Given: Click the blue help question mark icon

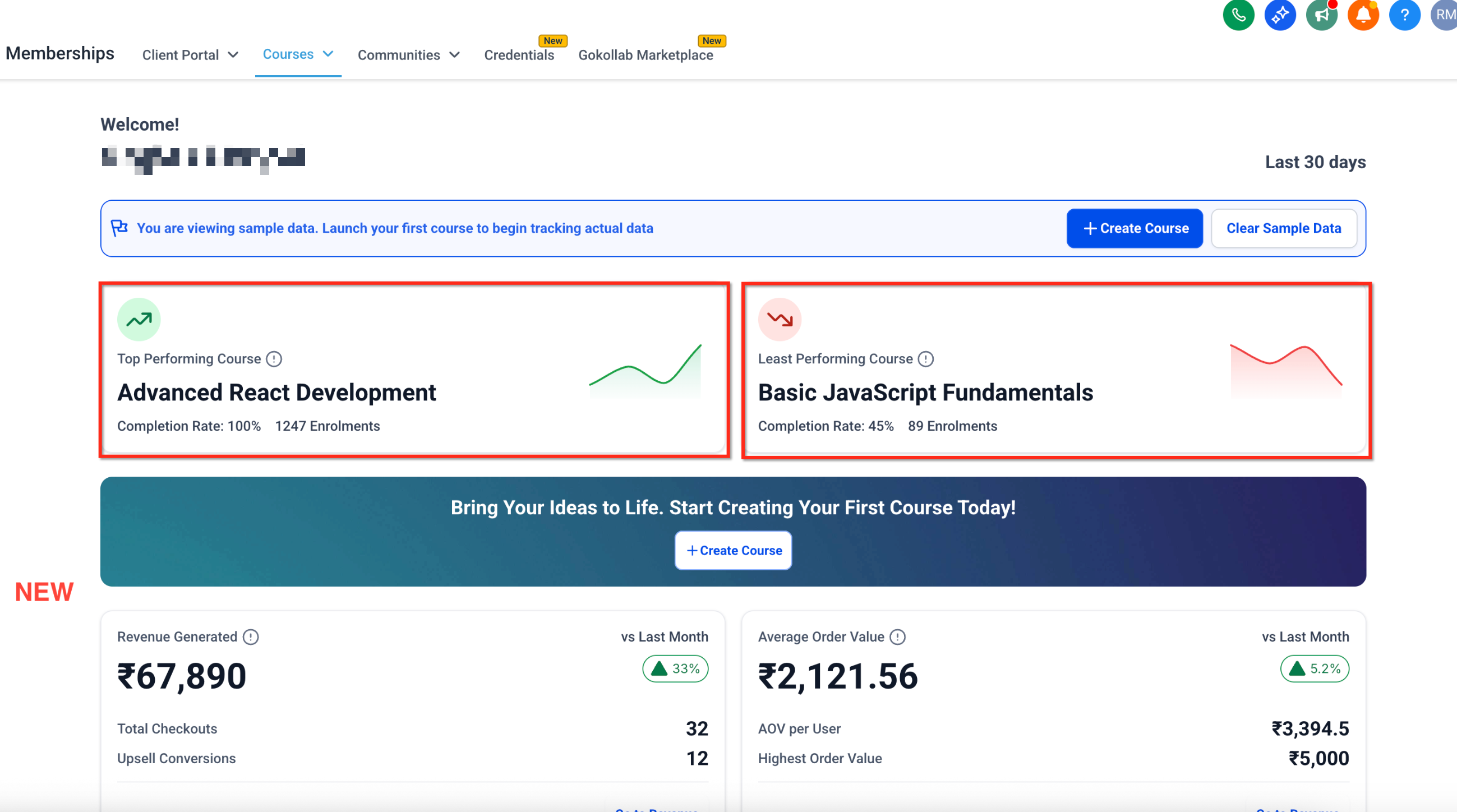Looking at the screenshot, I should click(1404, 15).
